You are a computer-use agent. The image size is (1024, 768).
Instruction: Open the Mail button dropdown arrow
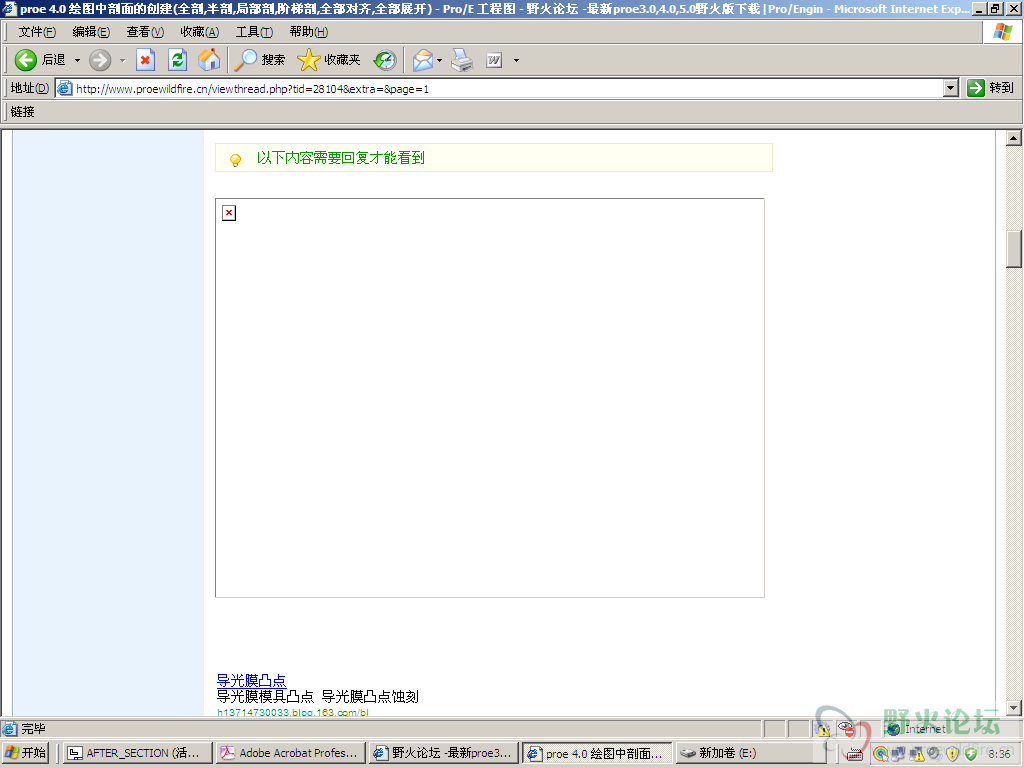pyautogui.click(x=440, y=60)
